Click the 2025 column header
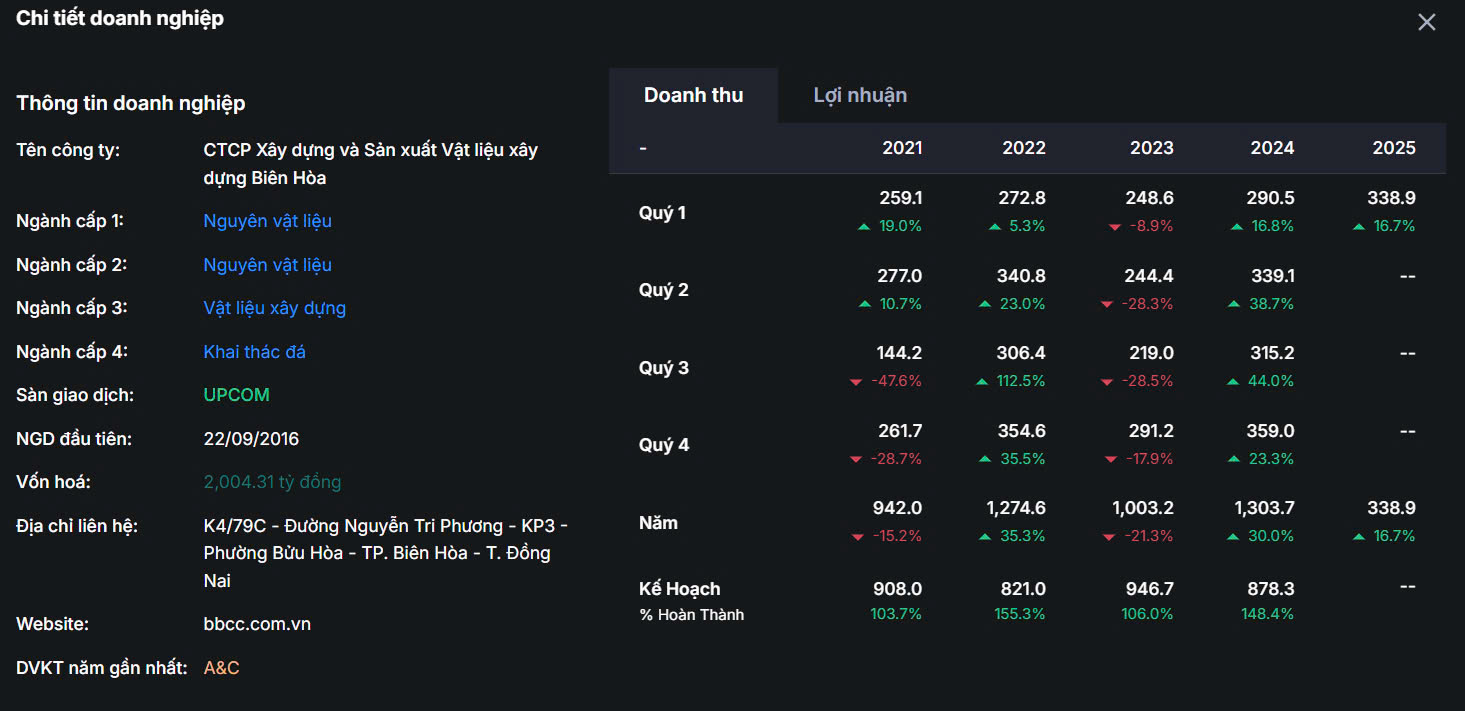The width and height of the screenshot is (1465, 711). click(x=1393, y=148)
